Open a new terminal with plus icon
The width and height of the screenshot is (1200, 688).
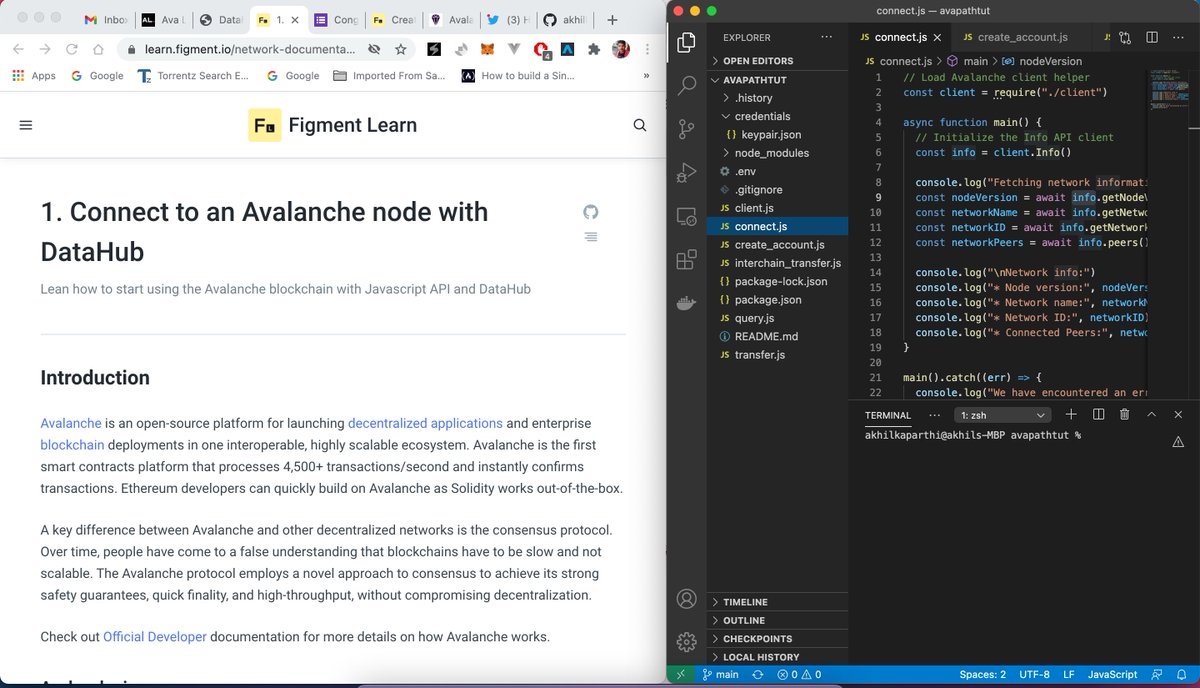click(1070, 414)
